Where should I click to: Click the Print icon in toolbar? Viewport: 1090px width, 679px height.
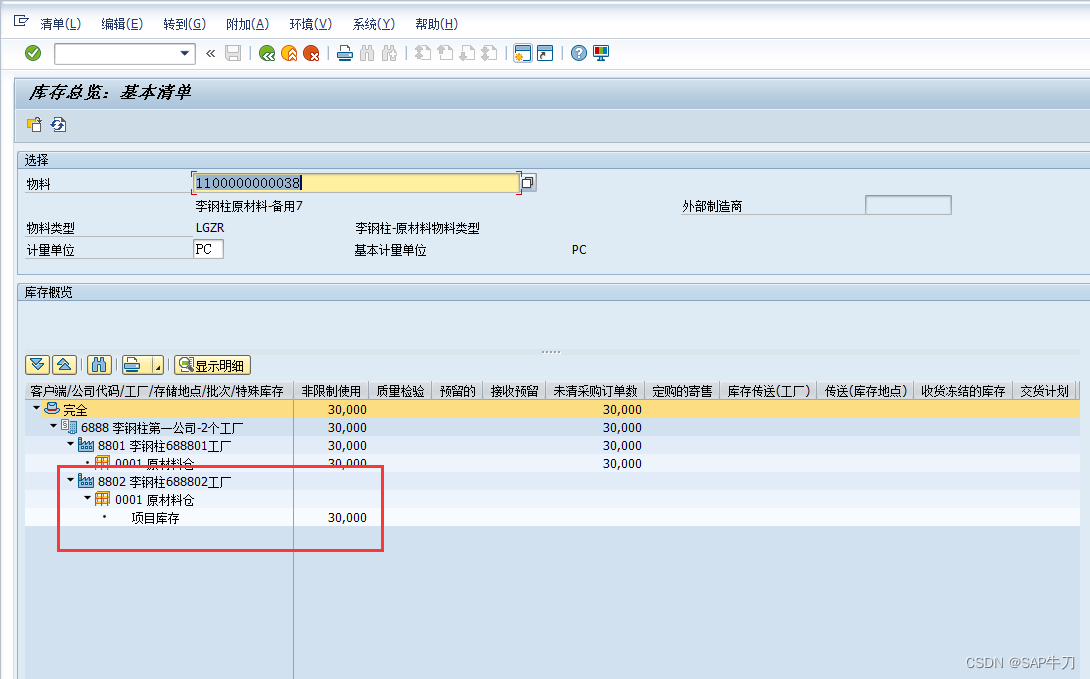coord(345,53)
